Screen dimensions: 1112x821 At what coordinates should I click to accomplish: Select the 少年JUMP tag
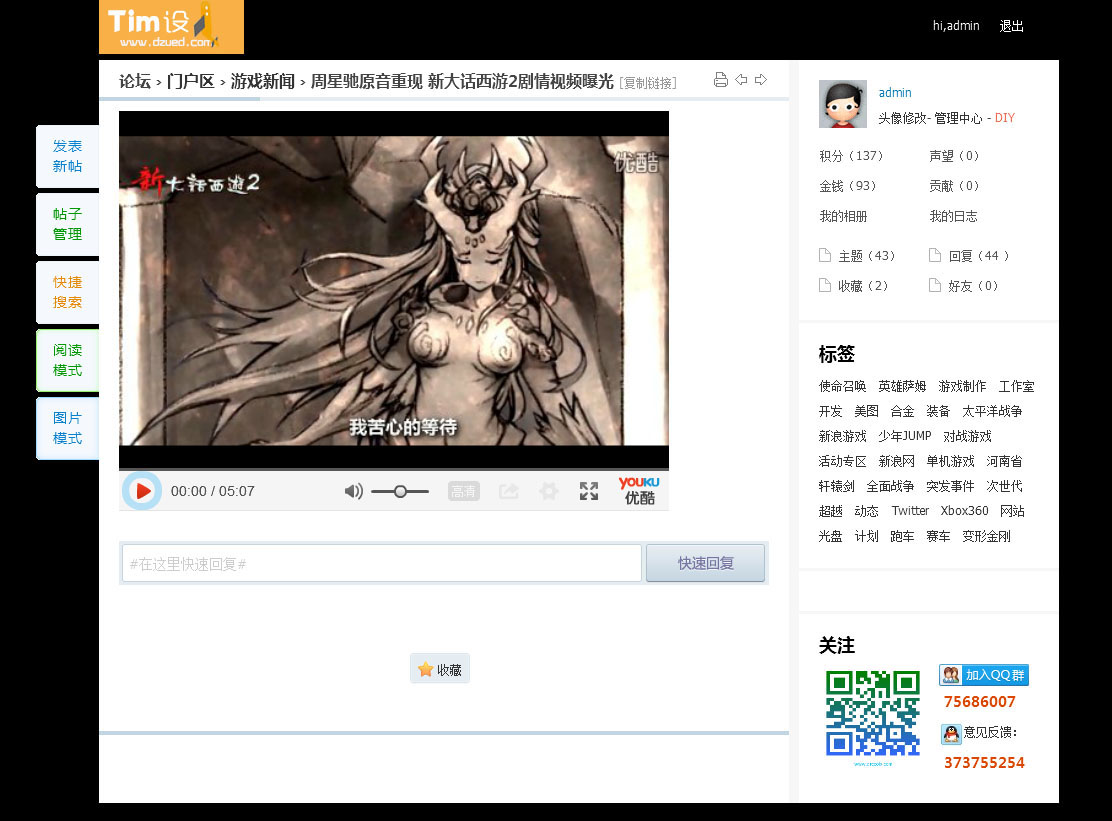(x=905, y=436)
